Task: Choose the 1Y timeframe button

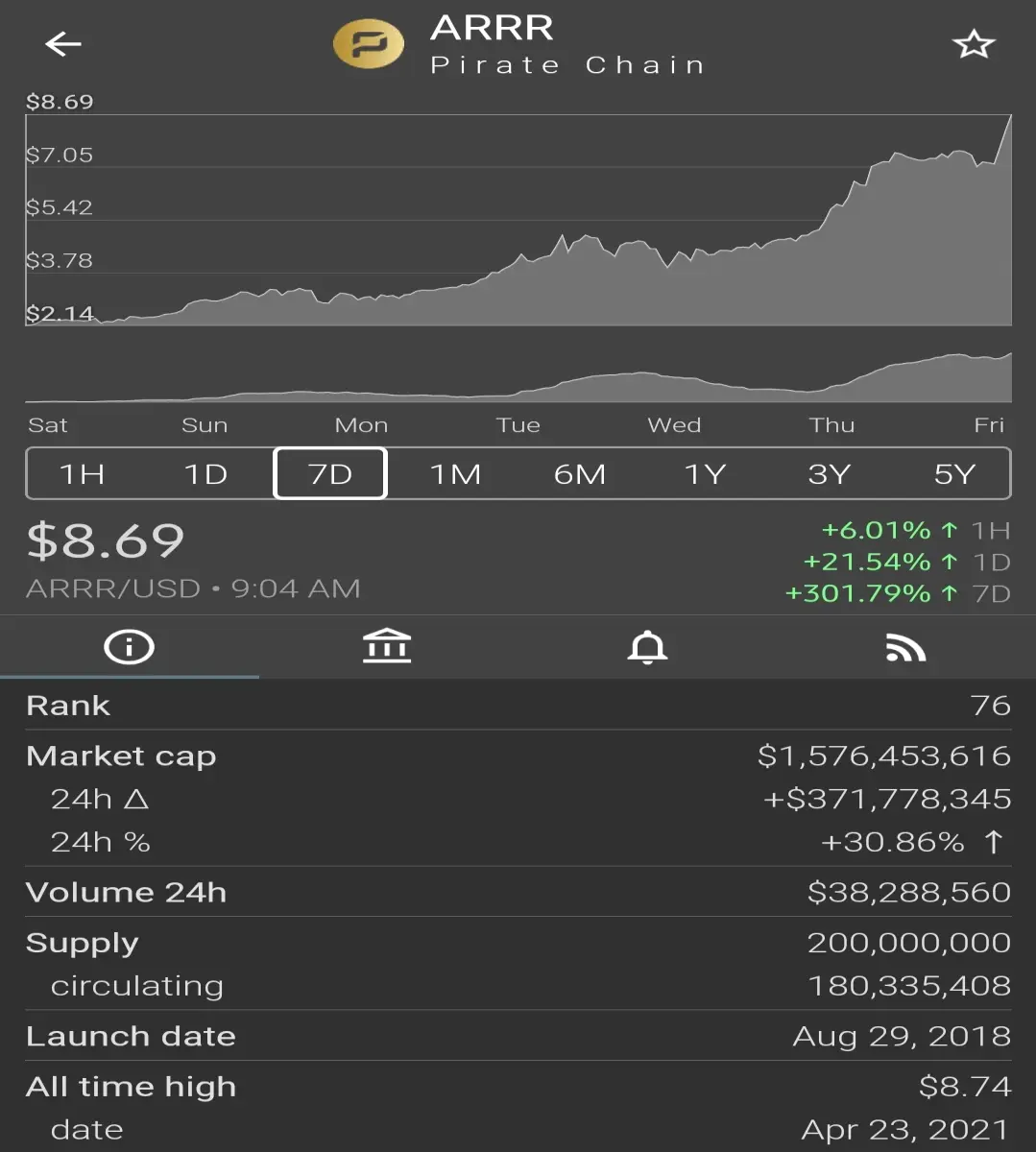Action: click(705, 473)
